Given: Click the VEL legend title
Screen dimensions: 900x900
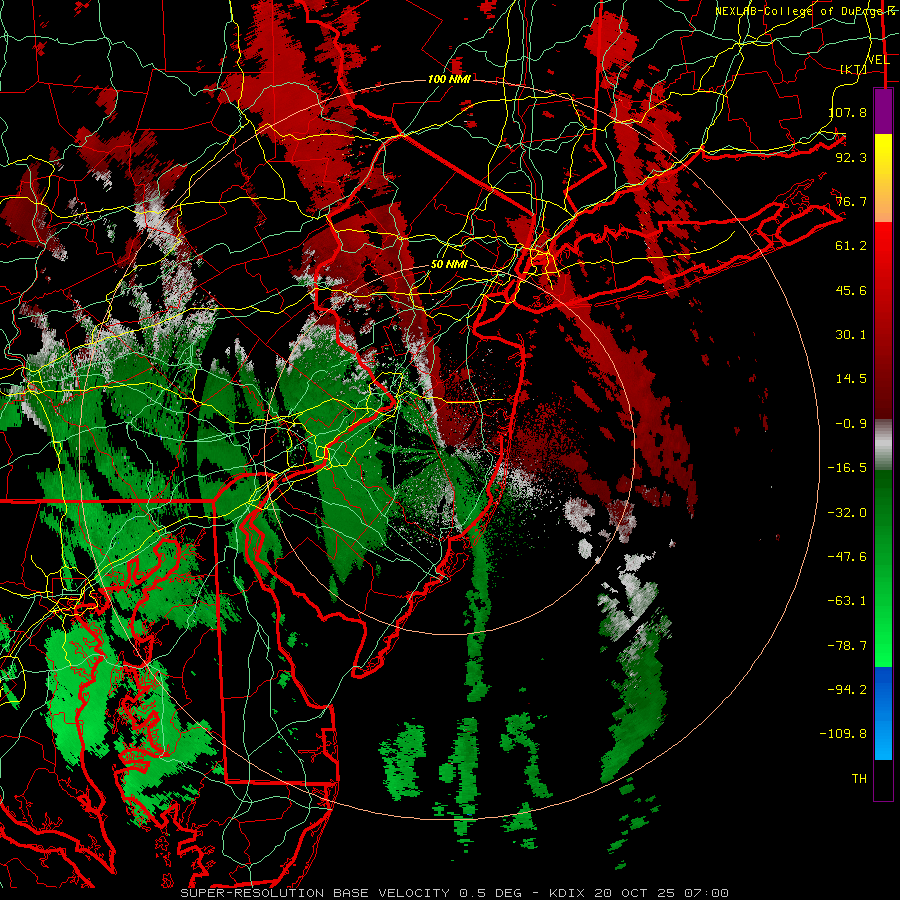Looking at the screenshot, I should (x=878, y=59).
